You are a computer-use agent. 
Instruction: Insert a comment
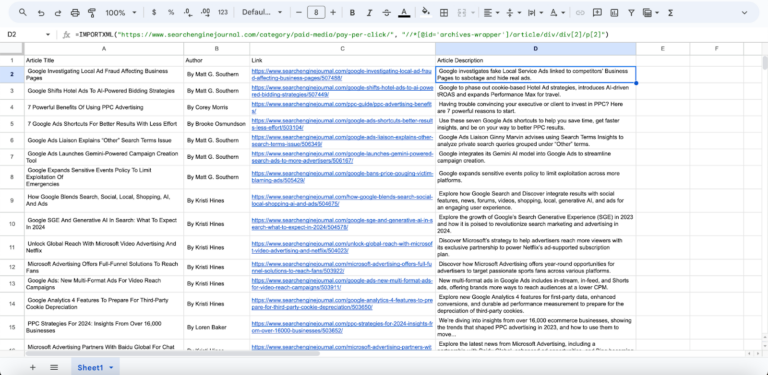coord(597,13)
